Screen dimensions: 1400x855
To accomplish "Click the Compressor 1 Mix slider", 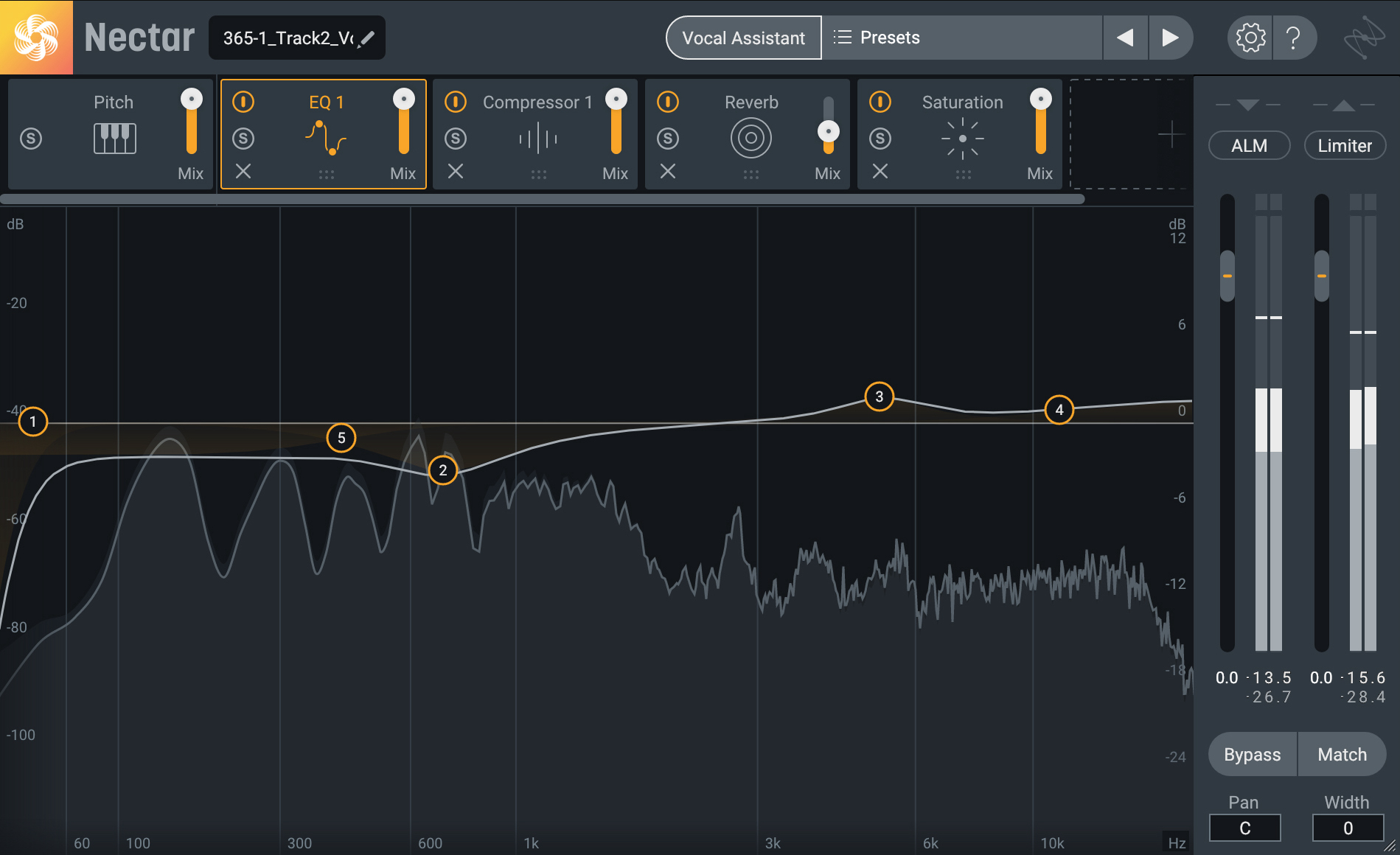I will 616,122.
